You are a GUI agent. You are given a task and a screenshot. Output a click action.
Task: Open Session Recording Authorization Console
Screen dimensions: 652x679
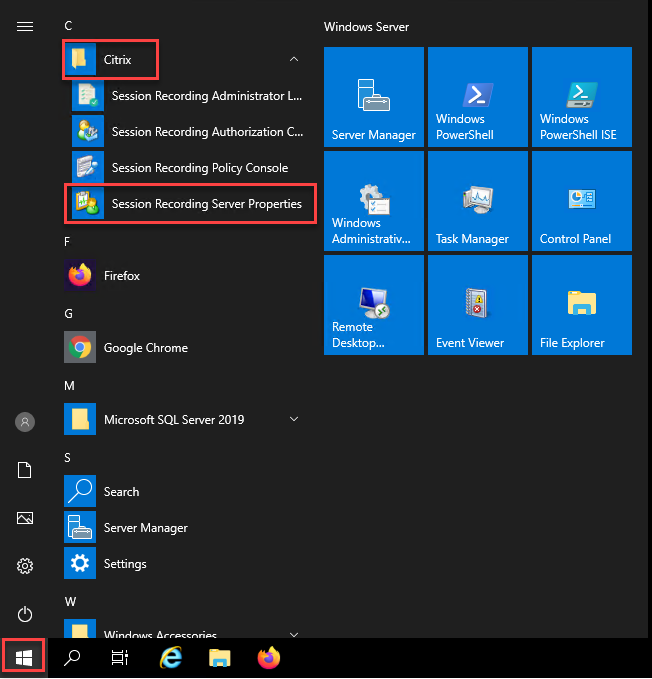[x=207, y=132]
